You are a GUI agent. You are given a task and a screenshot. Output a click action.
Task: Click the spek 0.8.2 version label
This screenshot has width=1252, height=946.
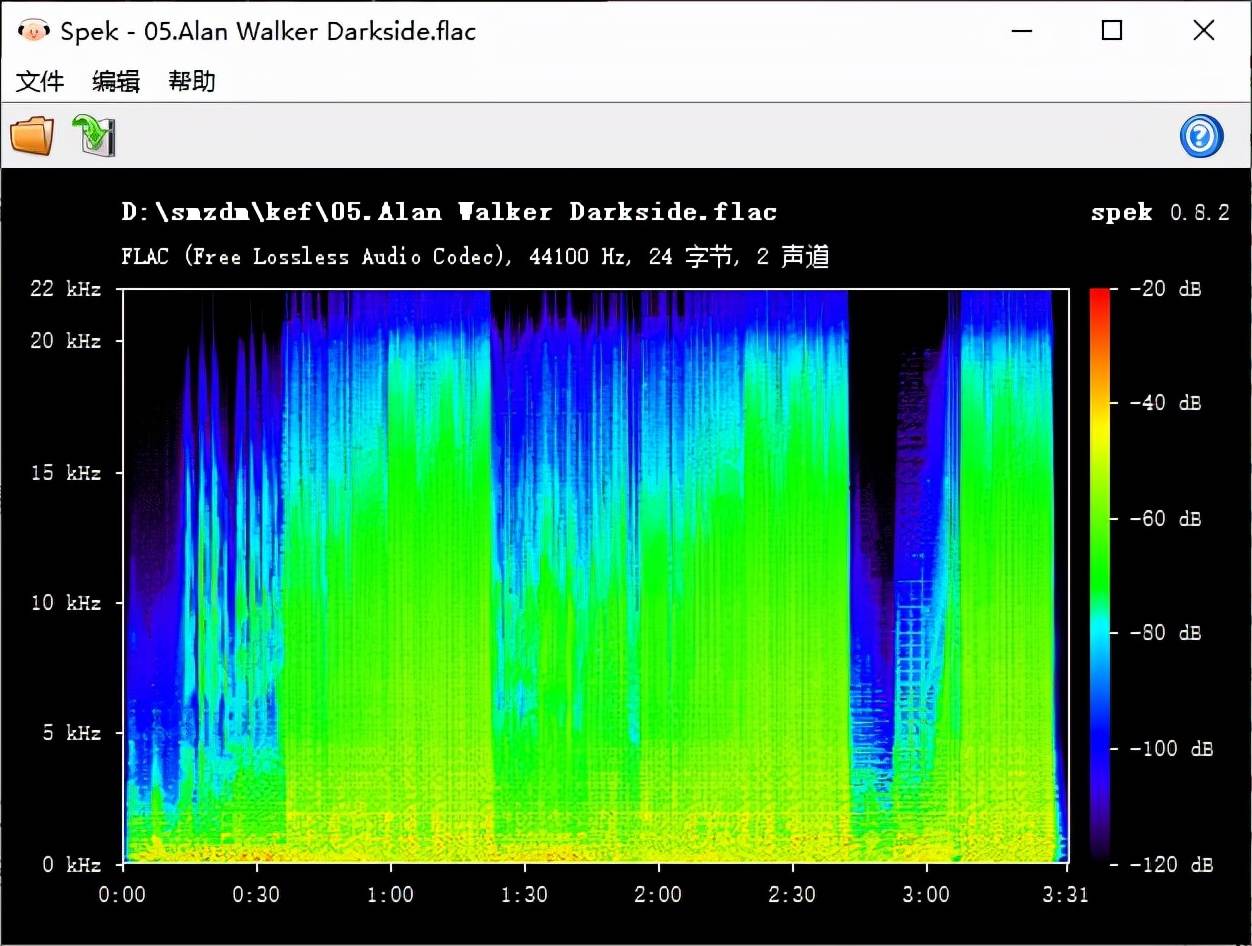[1160, 212]
